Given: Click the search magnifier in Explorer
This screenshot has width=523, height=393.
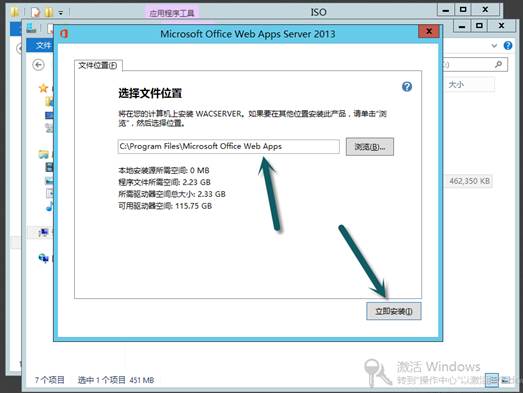Looking at the screenshot, I should tap(498, 64).
